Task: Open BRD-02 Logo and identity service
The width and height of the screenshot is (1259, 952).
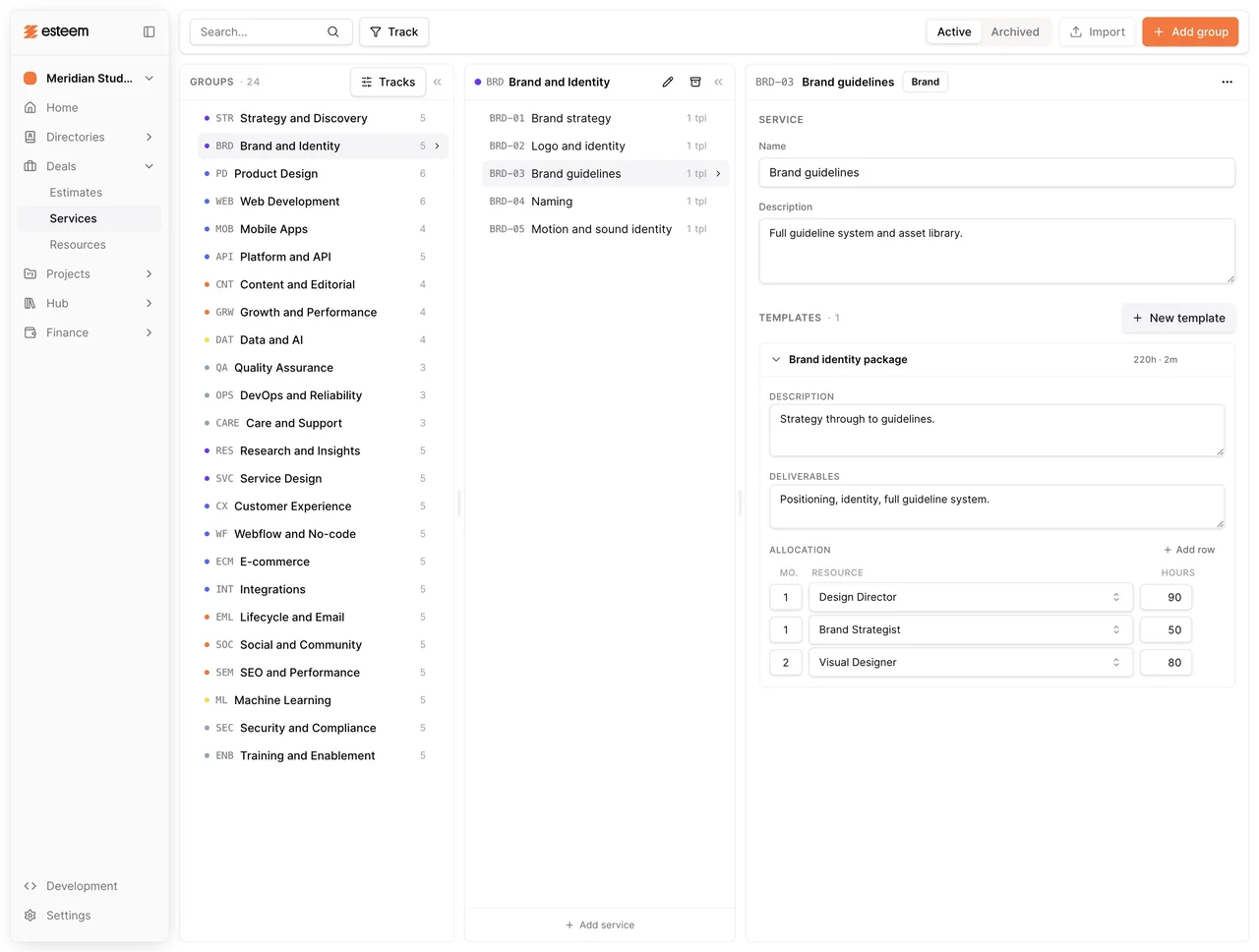Action: click(606, 146)
